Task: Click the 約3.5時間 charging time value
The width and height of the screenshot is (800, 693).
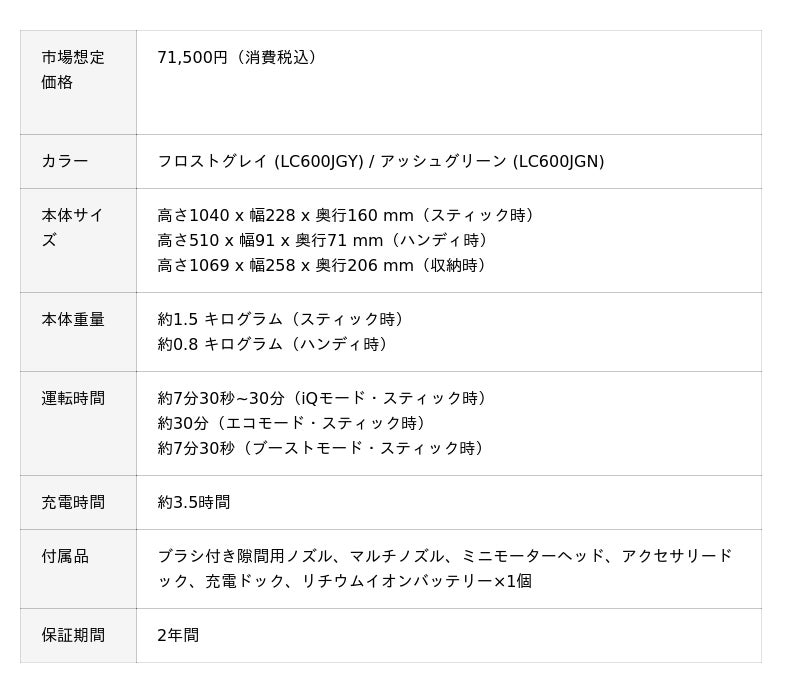Action: point(194,502)
